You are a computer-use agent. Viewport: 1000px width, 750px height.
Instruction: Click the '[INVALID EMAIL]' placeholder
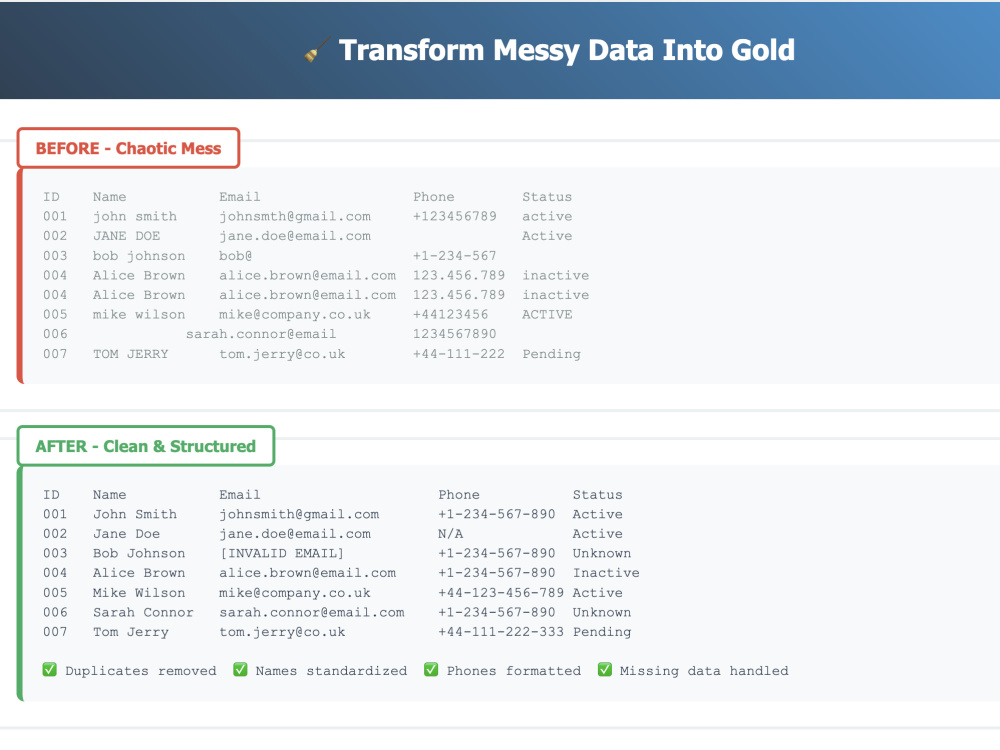pos(282,554)
